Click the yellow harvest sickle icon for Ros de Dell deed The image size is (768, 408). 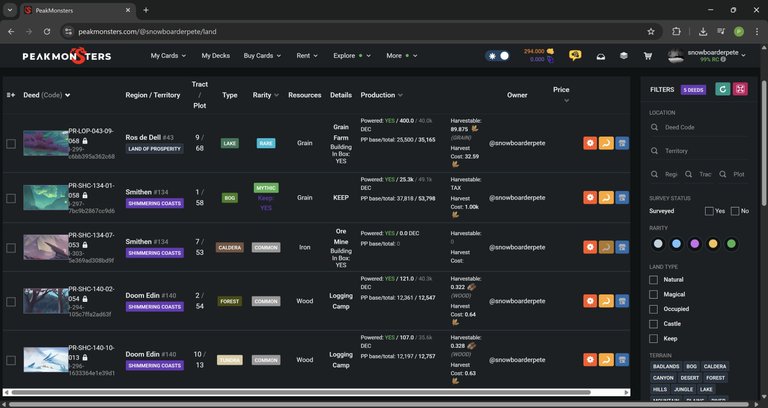(606, 143)
